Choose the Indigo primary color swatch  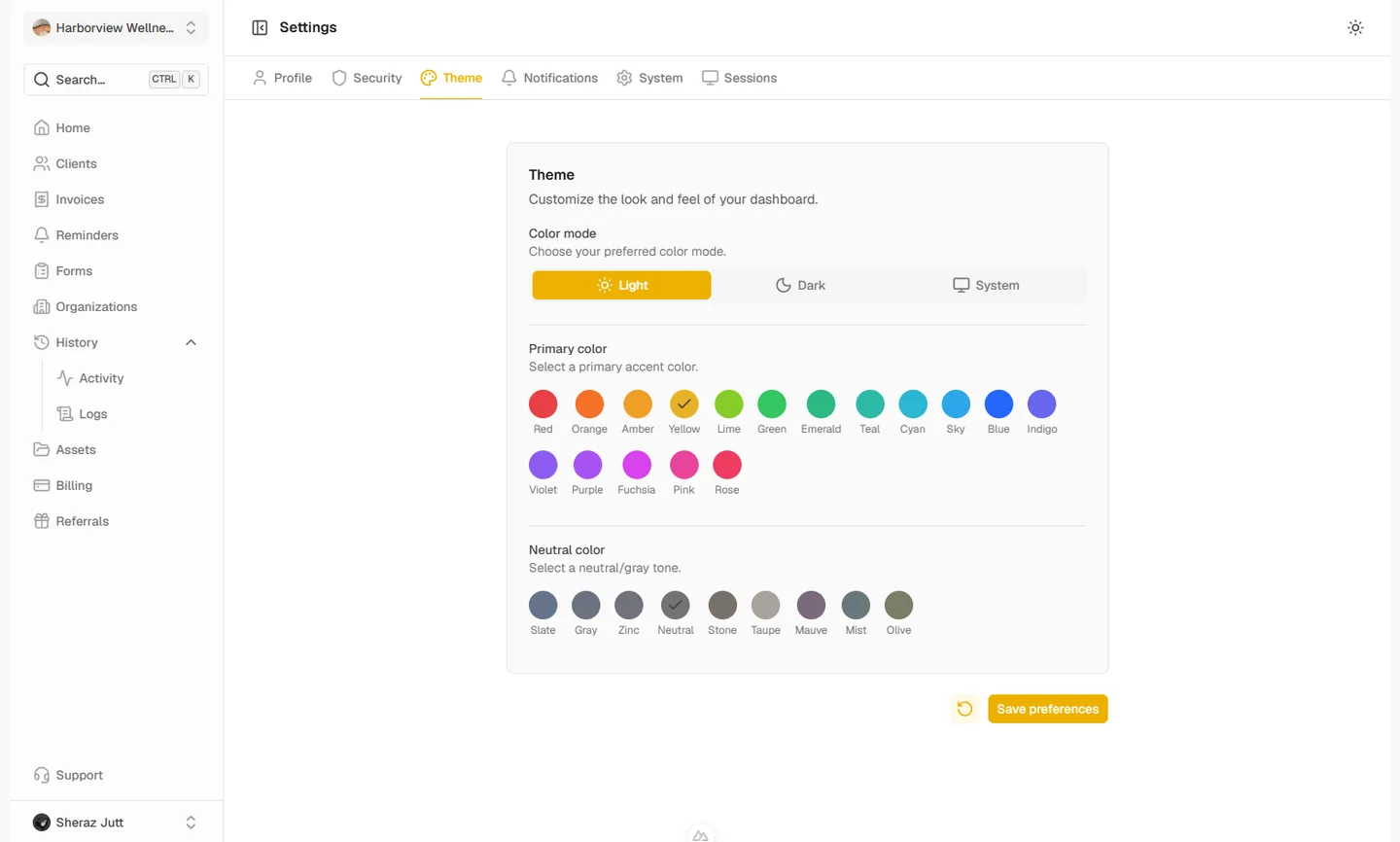point(1041,403)
